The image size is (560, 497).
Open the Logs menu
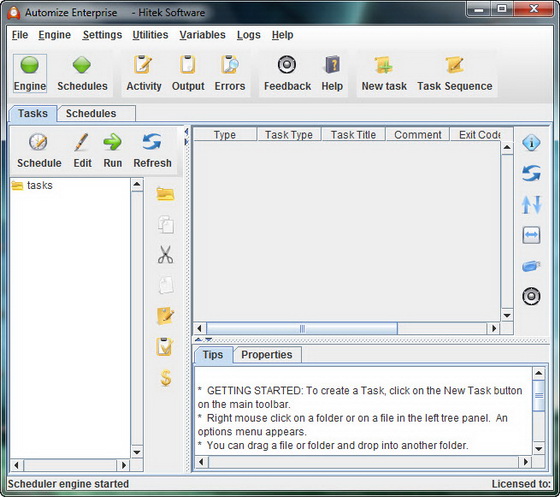point(249,35)
